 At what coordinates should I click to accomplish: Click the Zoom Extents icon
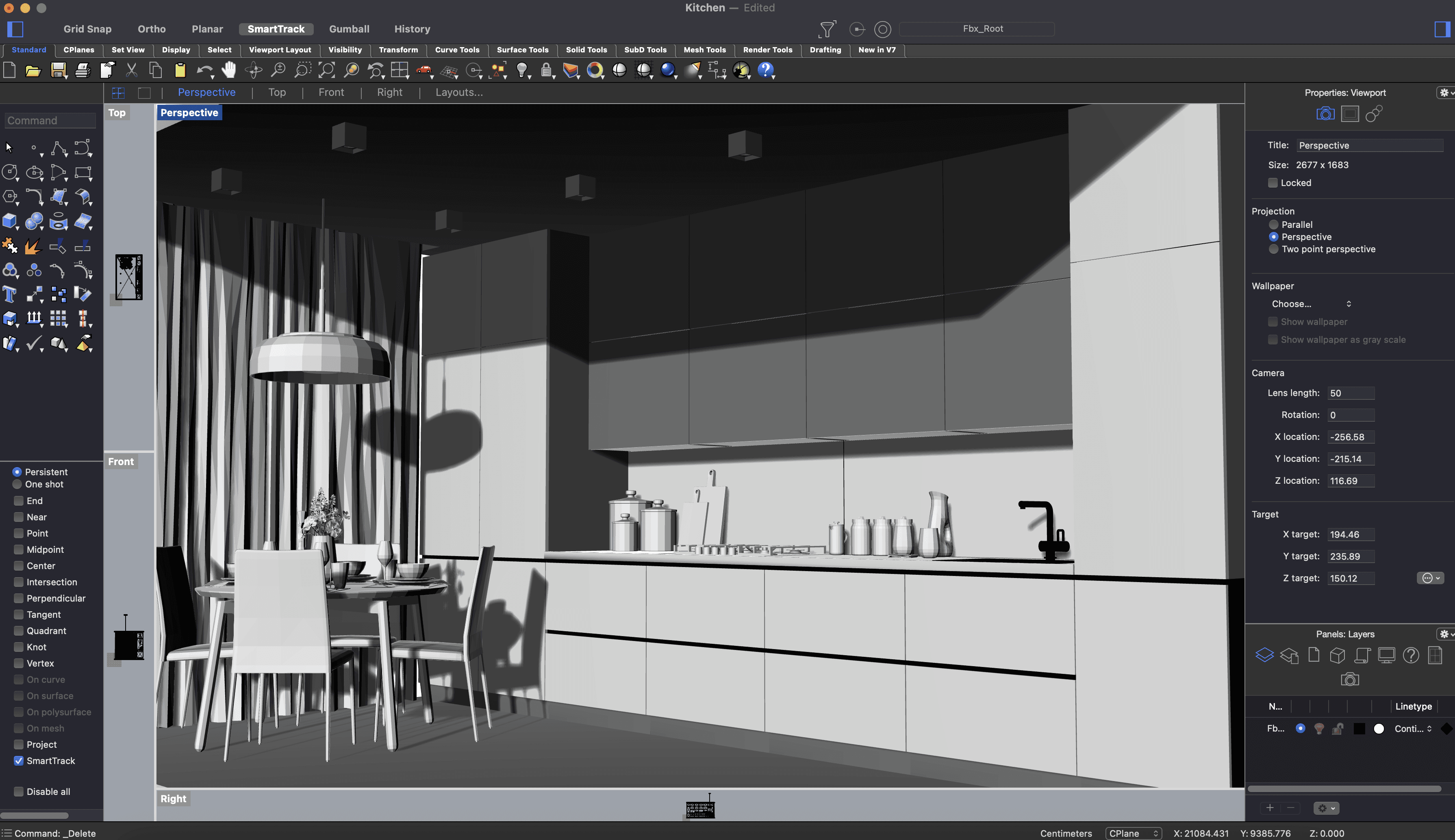coord(327,70)
